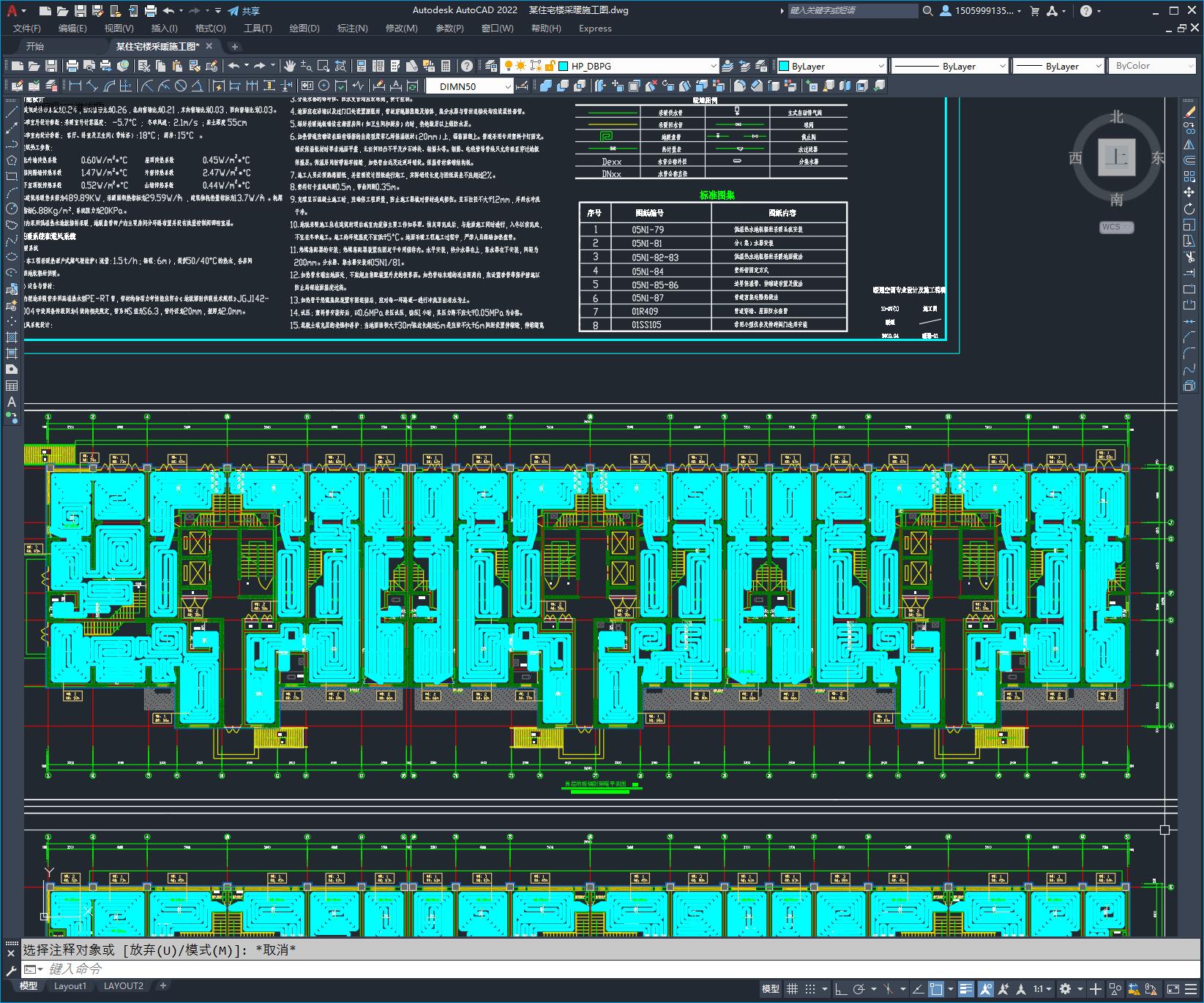Click the Dimension Style edit icon beside DIMN50
Screen dimensions: 1204x1003
click(522, 86)
